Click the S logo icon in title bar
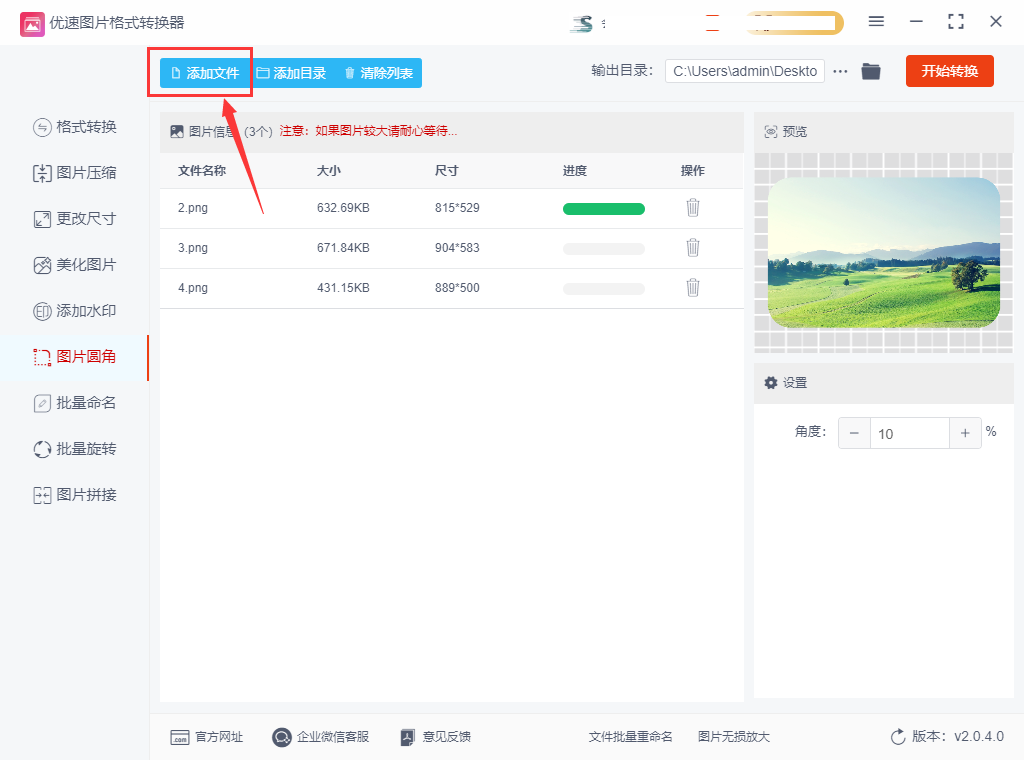Viewport: 1024px width, 760px height. pyautogui.click(x=581, y=24)
